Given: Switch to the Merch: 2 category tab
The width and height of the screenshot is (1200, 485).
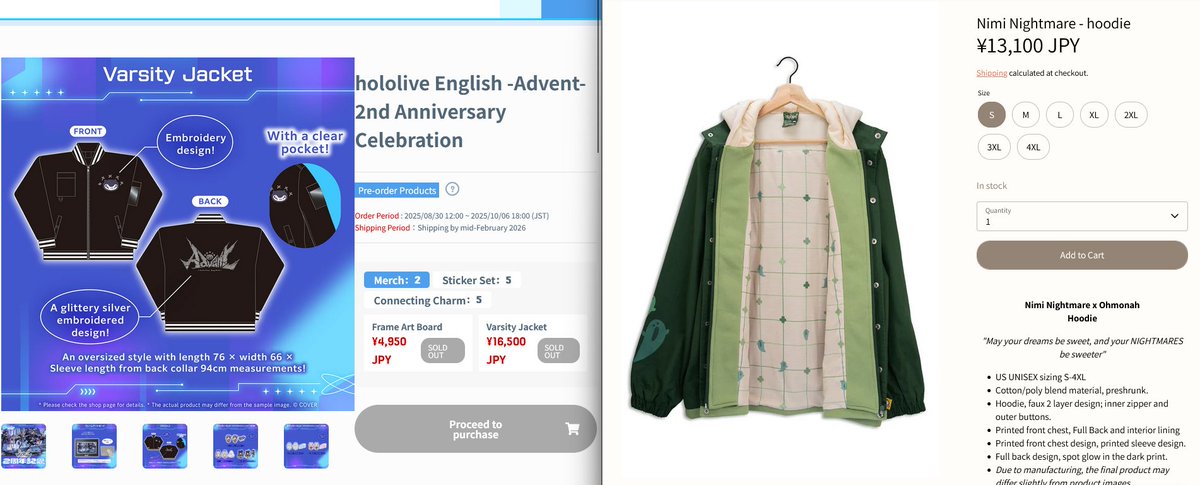Looking at the screenshot, I should click(398, 280).
